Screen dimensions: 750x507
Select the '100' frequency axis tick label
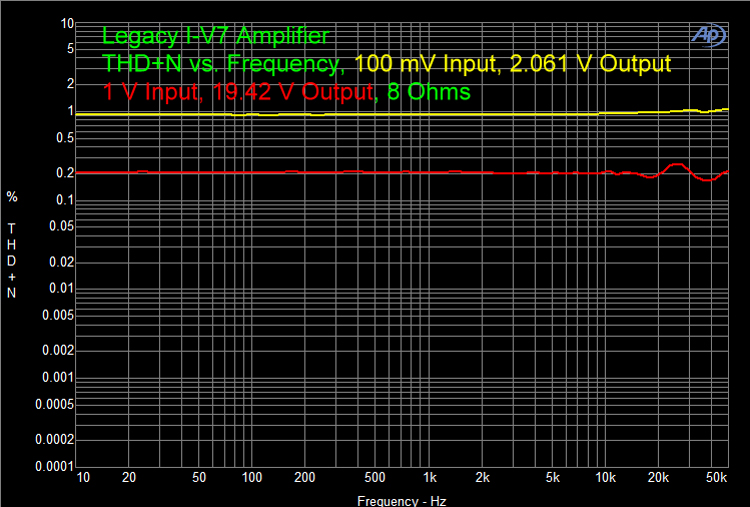252,478
